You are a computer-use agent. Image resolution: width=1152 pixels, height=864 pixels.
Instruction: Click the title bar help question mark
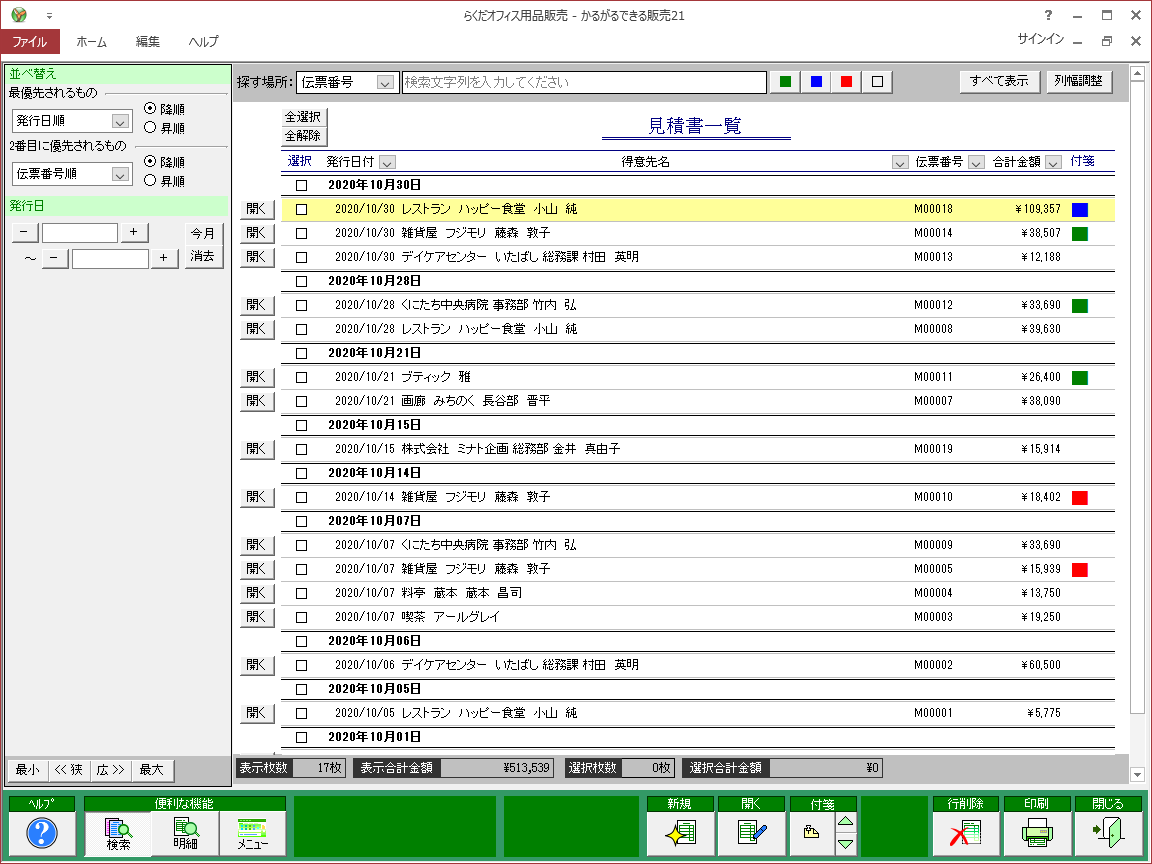click(x=1048, y=15)
